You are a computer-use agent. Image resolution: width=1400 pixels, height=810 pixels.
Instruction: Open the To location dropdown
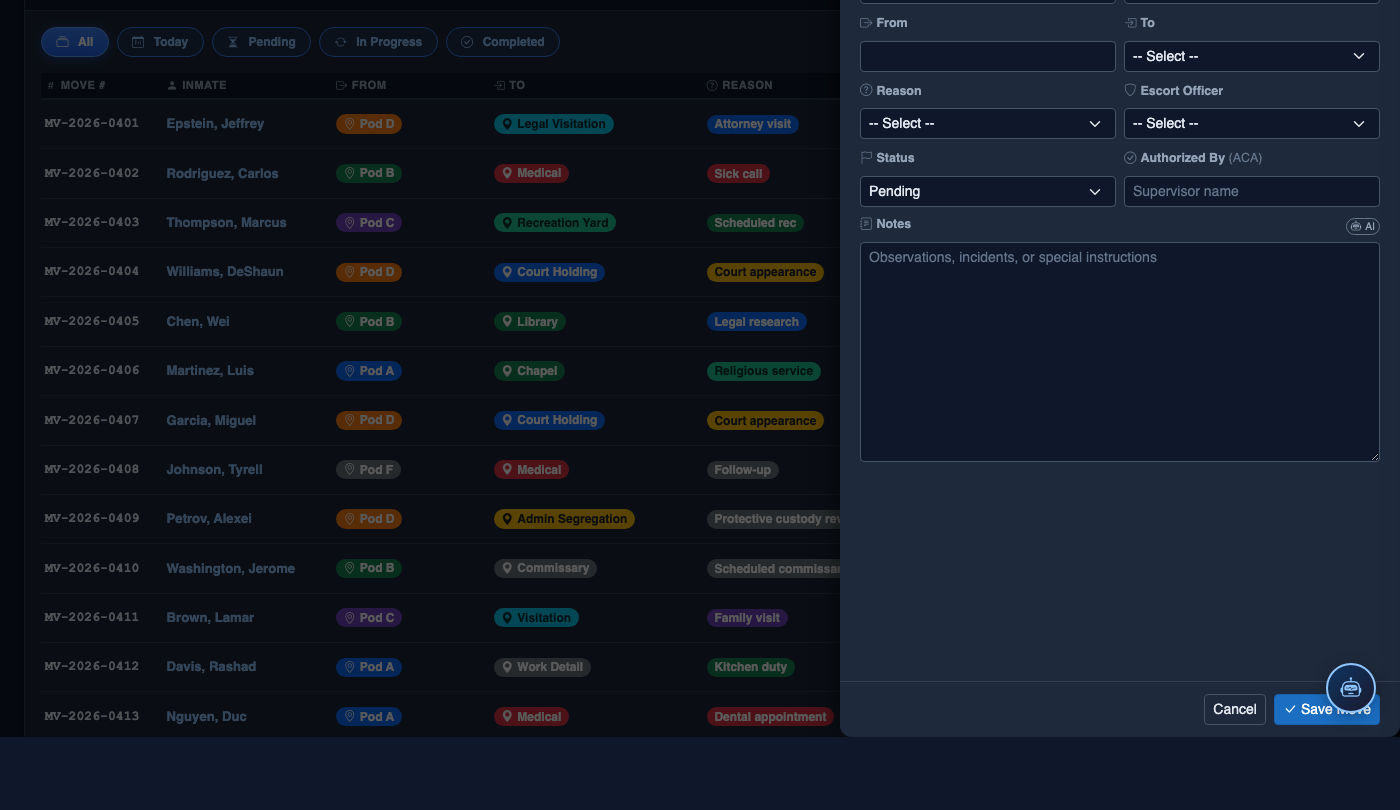click(x=1251, y=56)
